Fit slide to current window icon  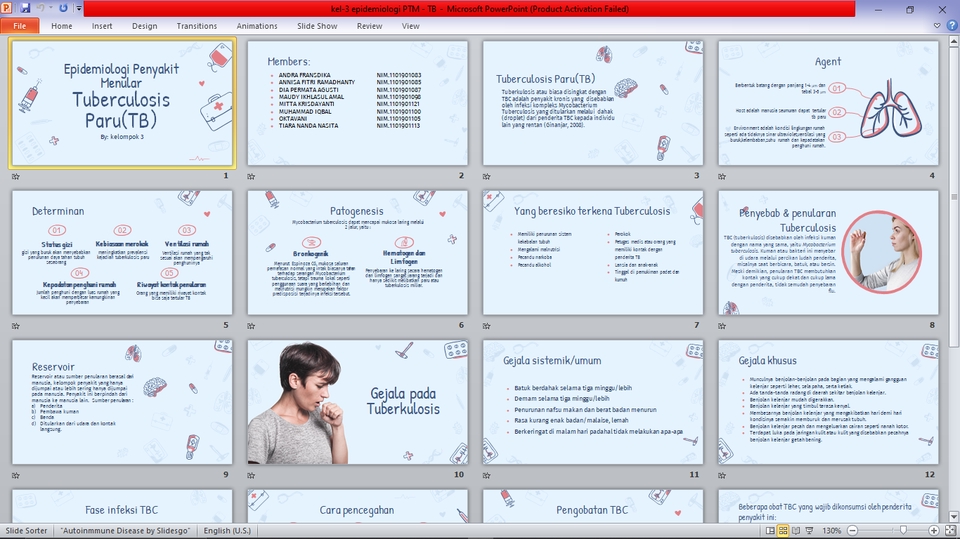click(950, 530)
